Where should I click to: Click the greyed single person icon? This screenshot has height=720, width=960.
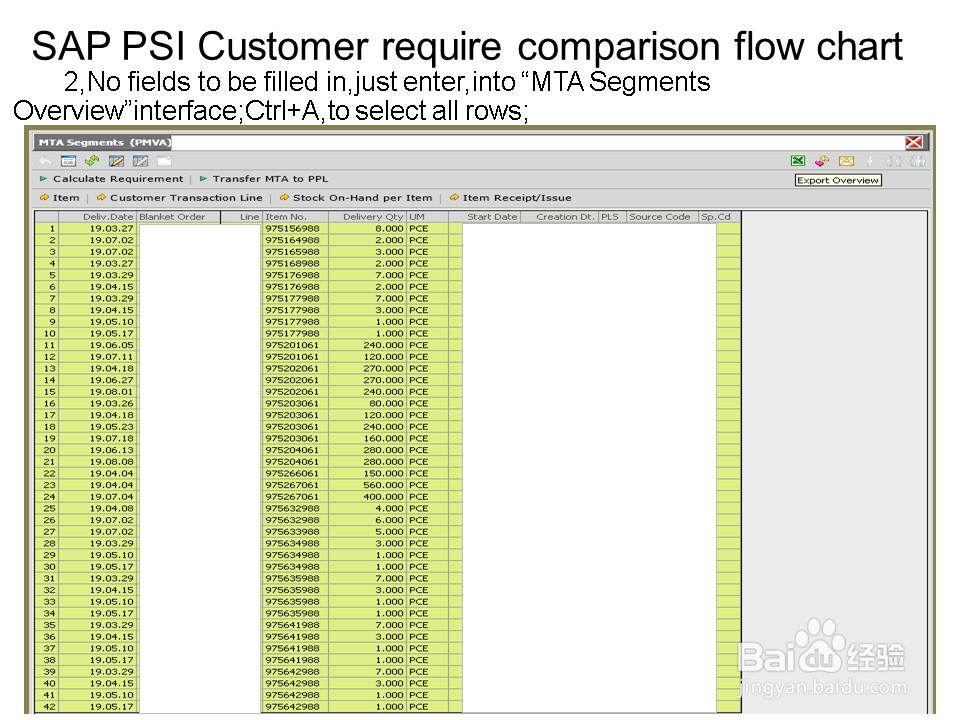tap(869, 161)
